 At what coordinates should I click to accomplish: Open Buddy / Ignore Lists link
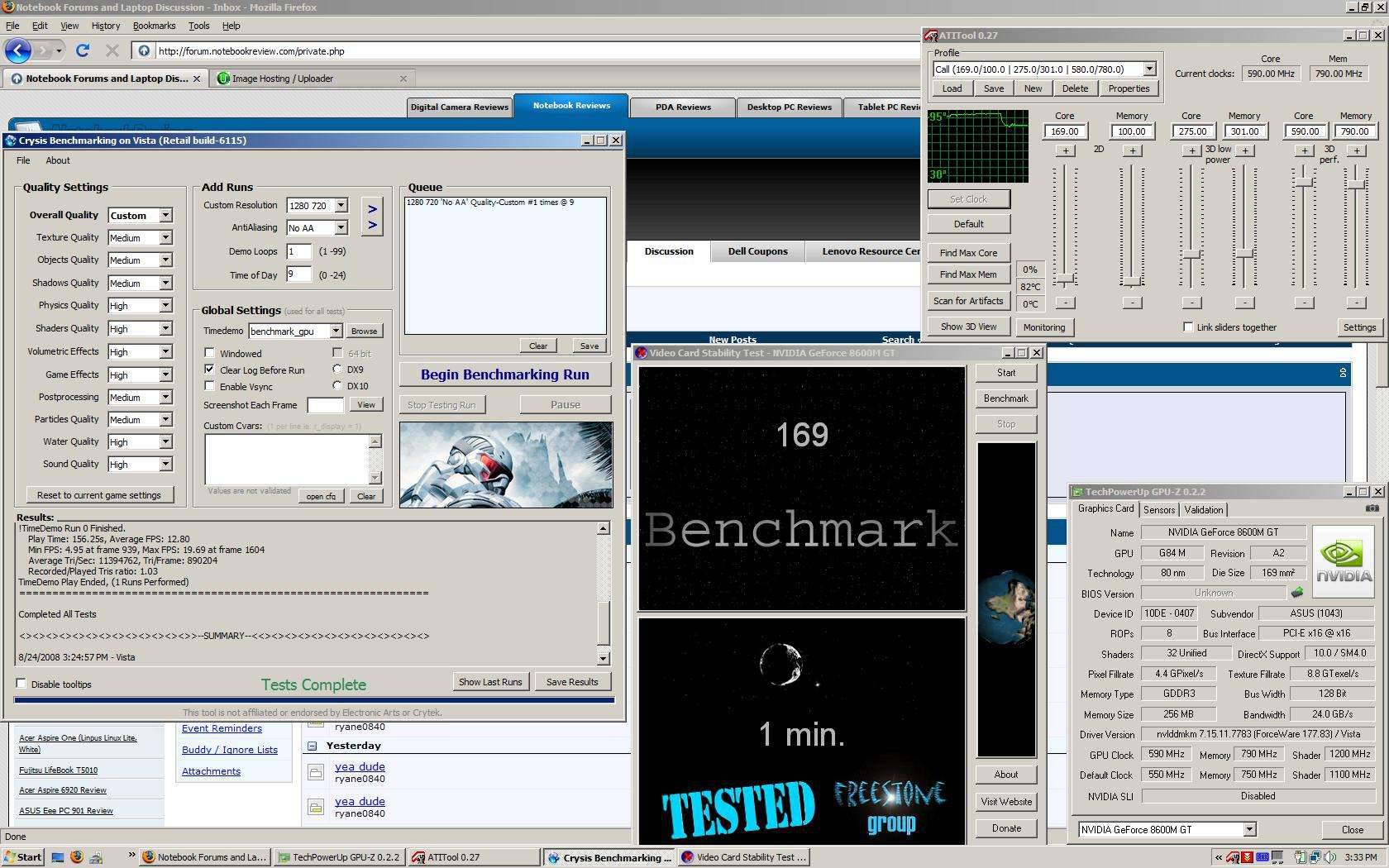[230, 750]
